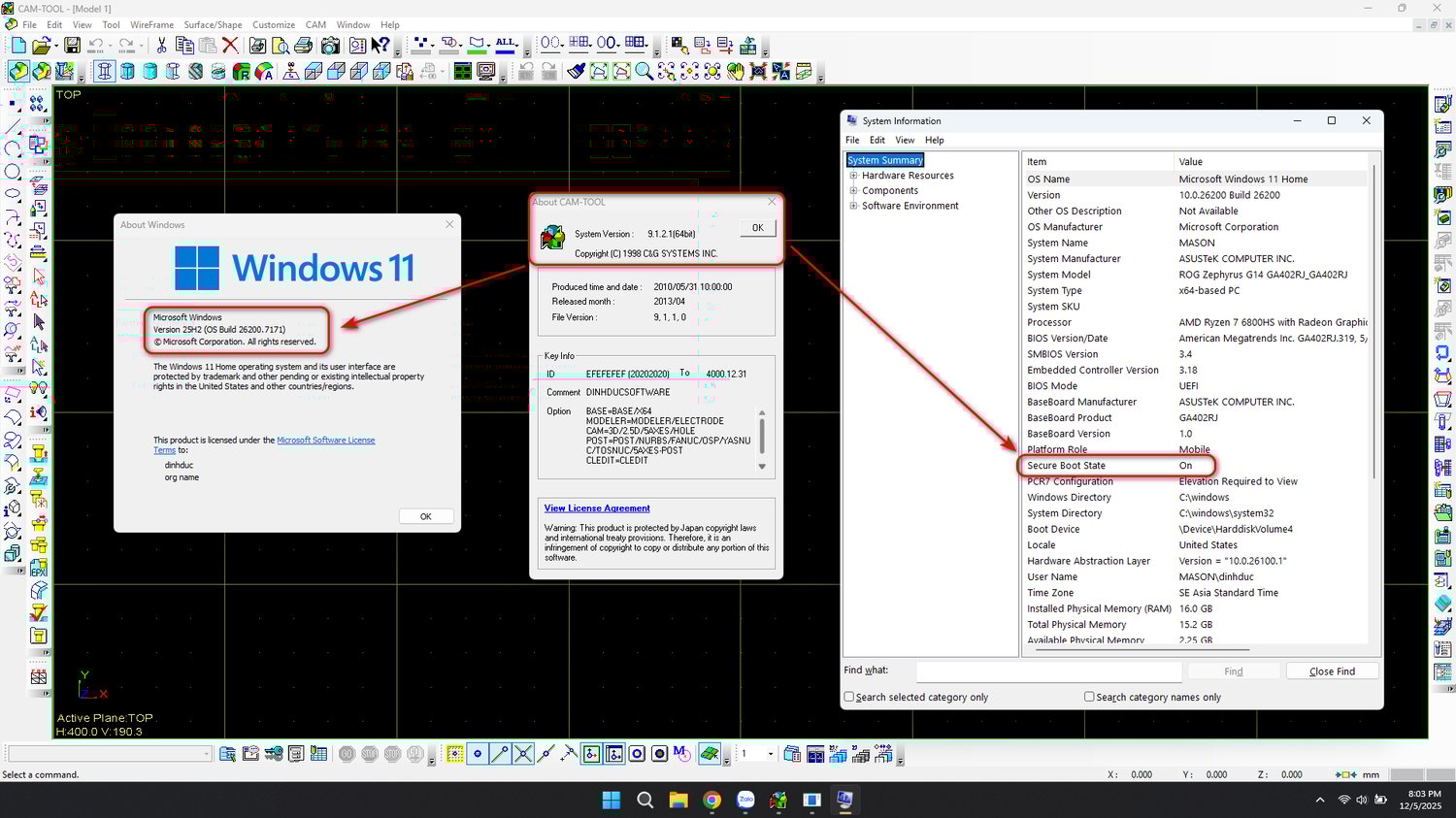The width and height of the screenshot is (1456, 818).
Task: Open the View License Agreement link
Action: tap(596, 508)
